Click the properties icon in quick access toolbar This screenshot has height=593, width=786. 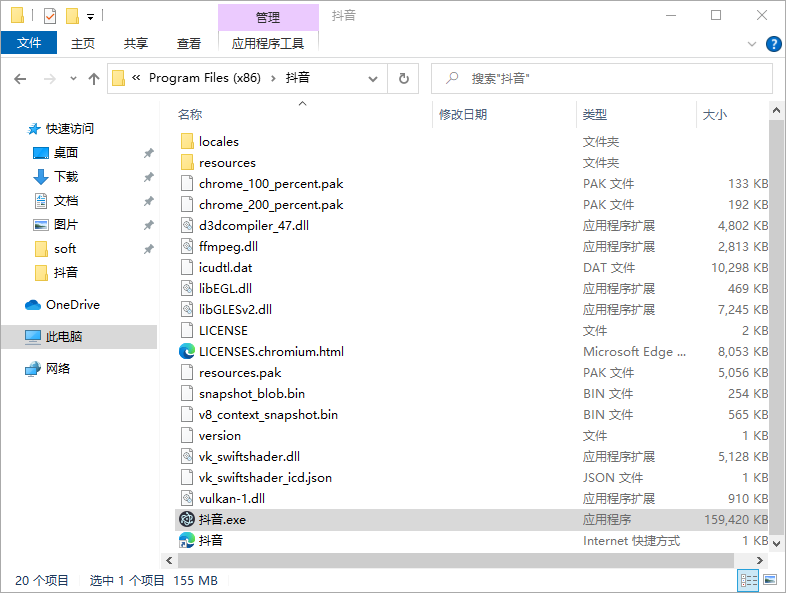[50, 16]
